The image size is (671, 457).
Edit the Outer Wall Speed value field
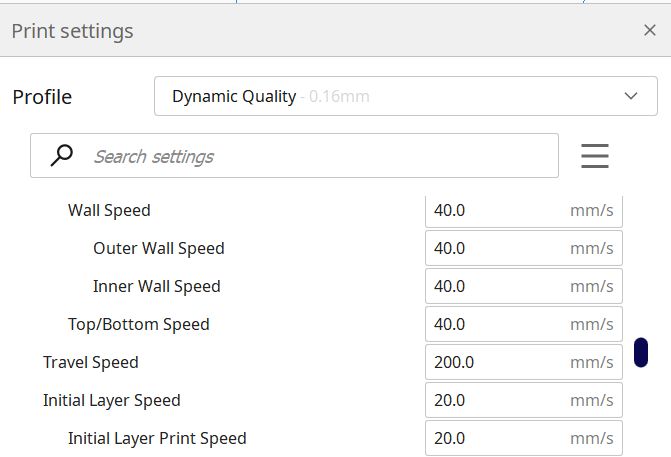click(524, 248)
